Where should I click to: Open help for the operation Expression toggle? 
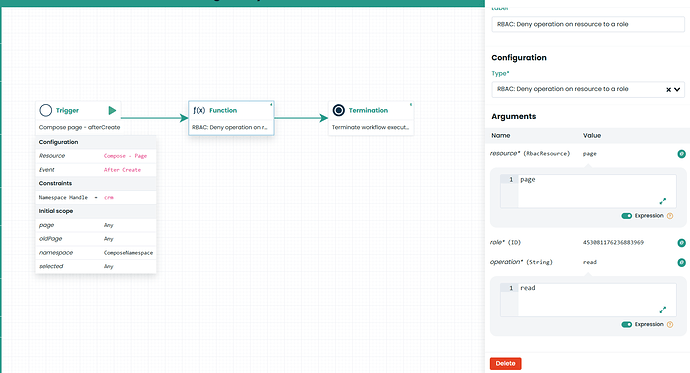pos(670,325)
